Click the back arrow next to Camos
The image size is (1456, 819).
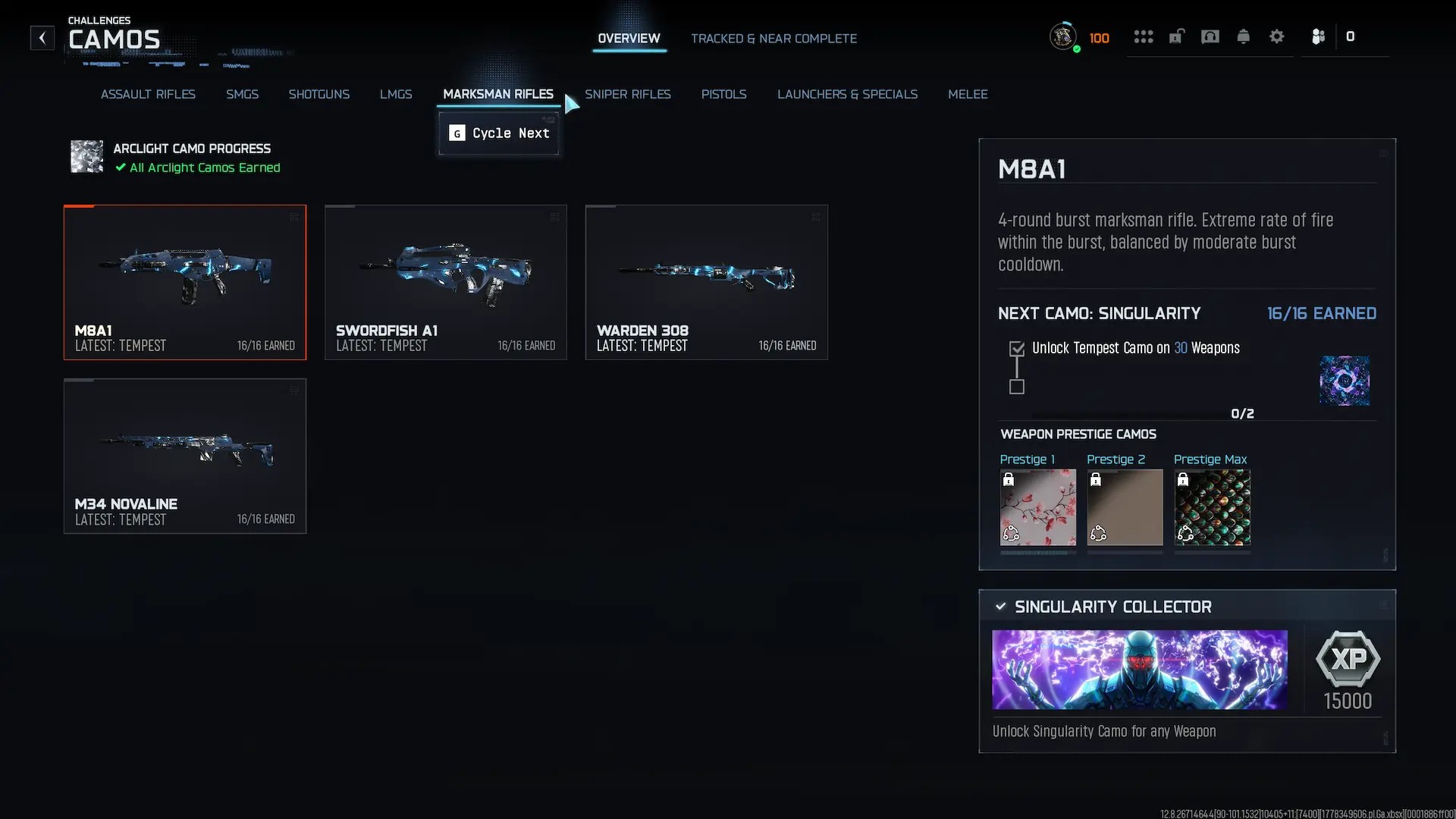pos(42,37)
